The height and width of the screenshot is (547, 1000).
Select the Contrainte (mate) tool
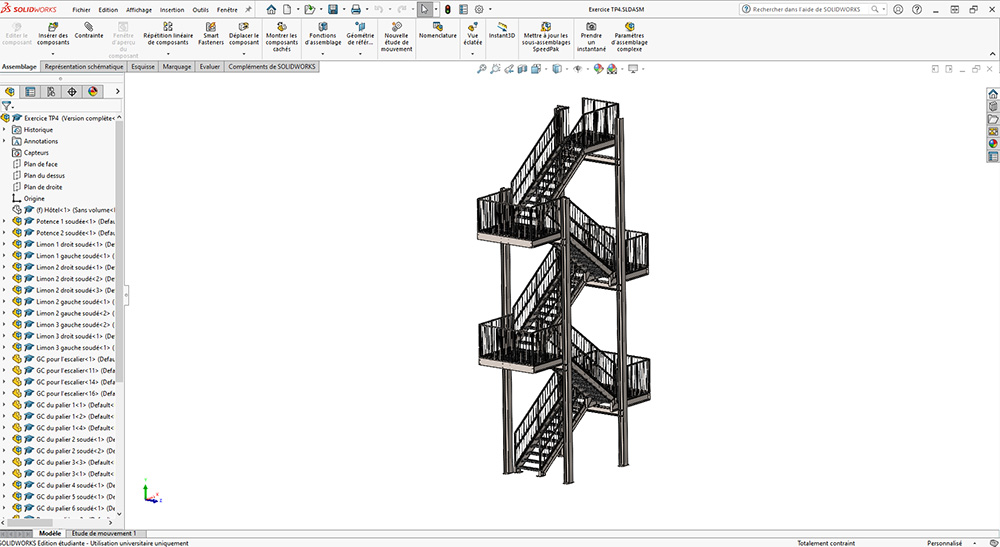point(89,30)
